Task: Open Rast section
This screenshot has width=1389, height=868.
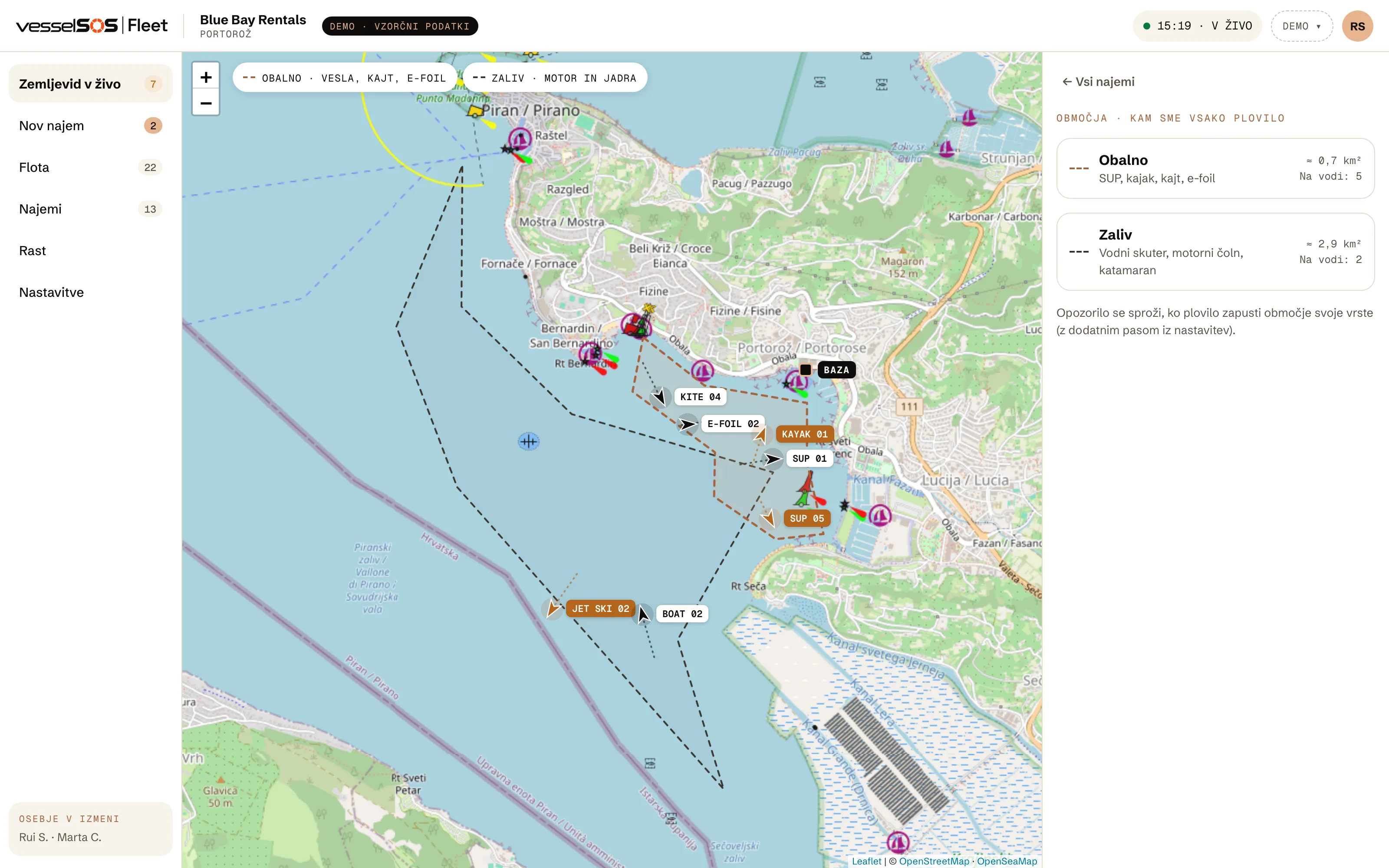Action: (91, 251)
